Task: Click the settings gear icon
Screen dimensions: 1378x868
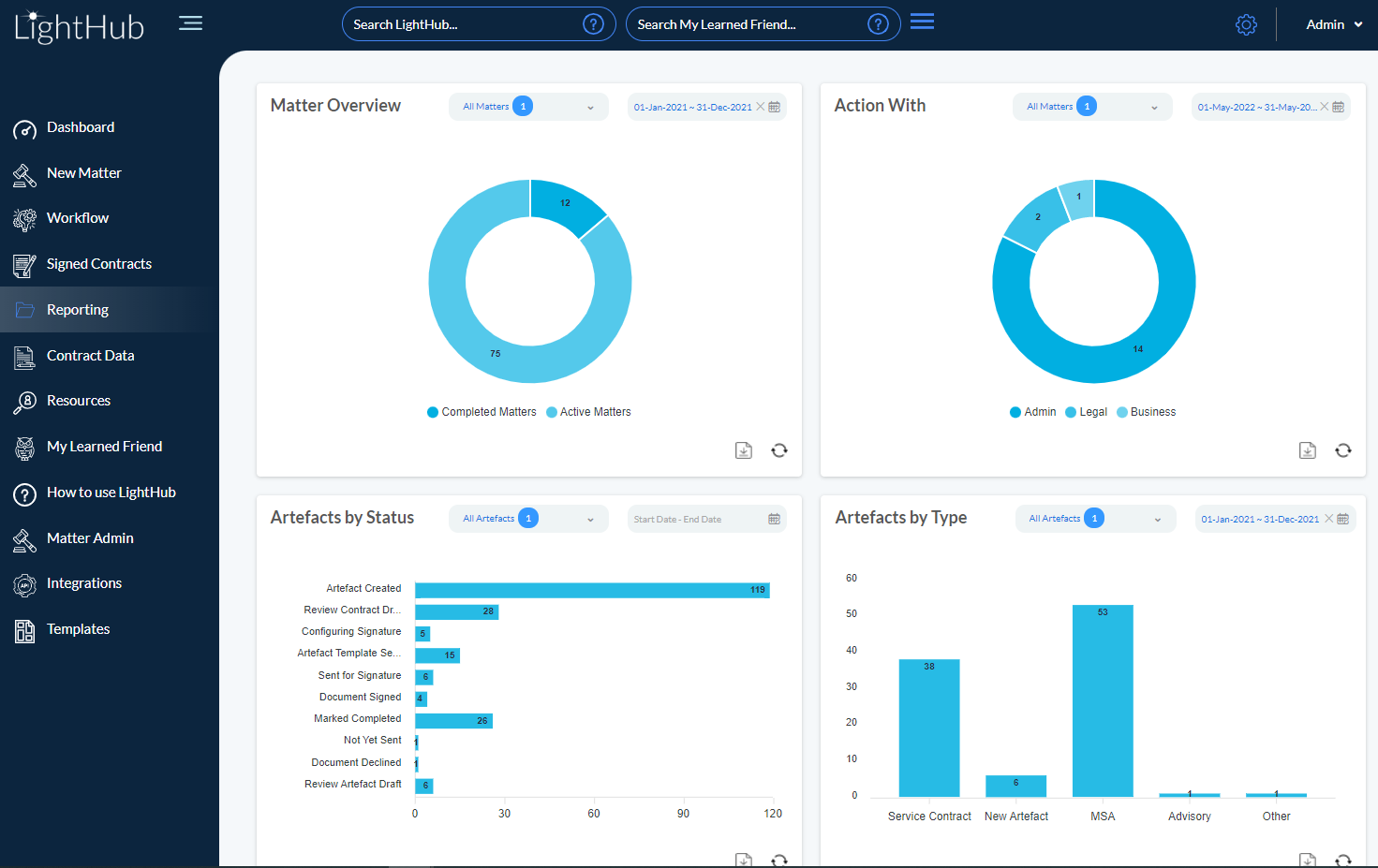Action: [1246, 23]
